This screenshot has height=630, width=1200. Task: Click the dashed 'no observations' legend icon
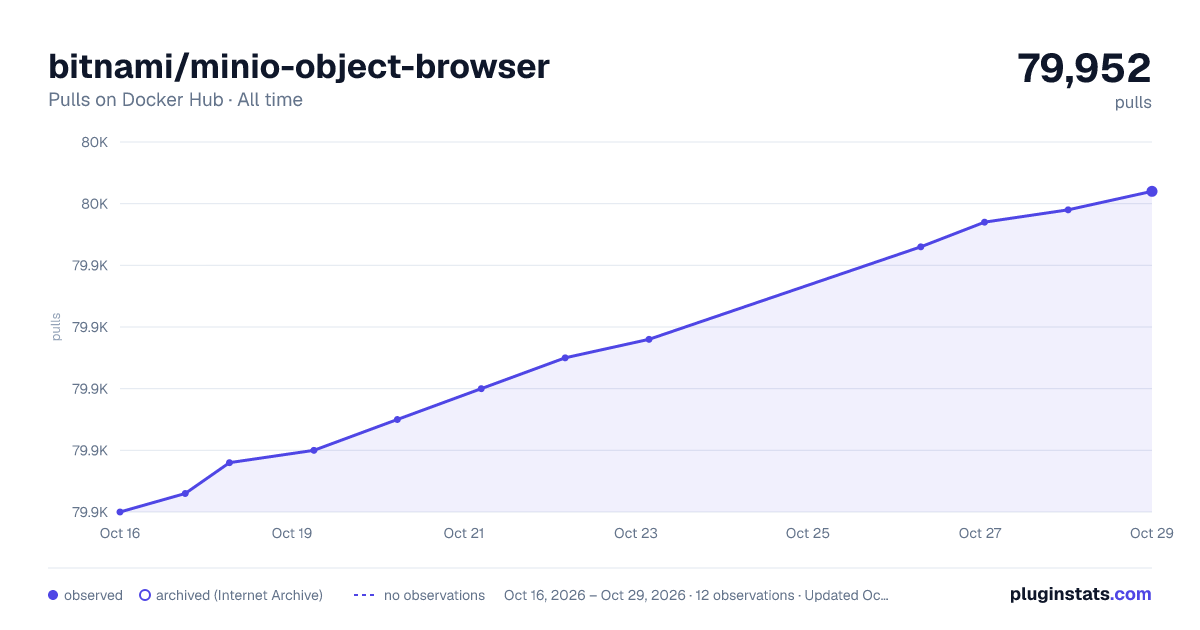(364, 595)
